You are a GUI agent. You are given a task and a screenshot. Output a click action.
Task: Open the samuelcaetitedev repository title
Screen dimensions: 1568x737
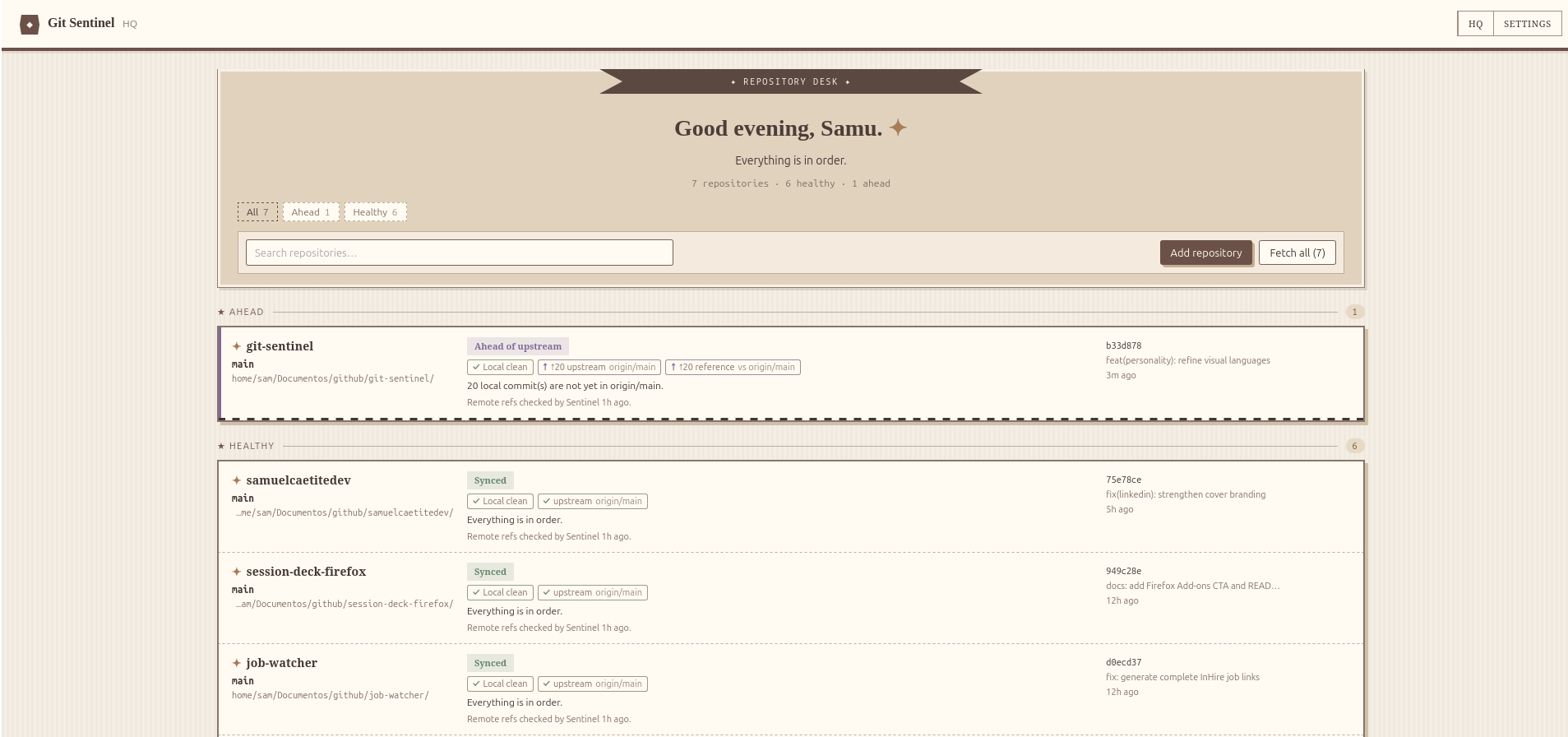coord(298,480)
